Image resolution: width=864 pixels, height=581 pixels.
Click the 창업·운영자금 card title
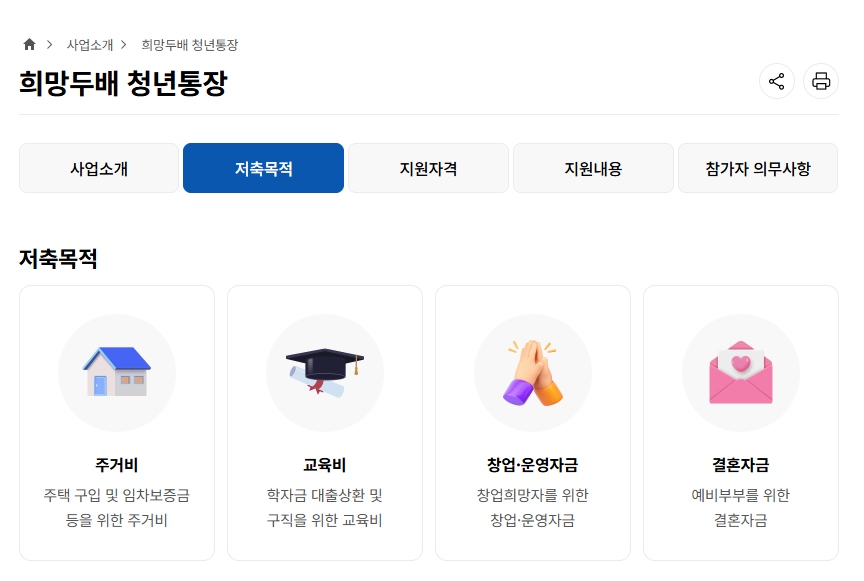coord(532,464)
